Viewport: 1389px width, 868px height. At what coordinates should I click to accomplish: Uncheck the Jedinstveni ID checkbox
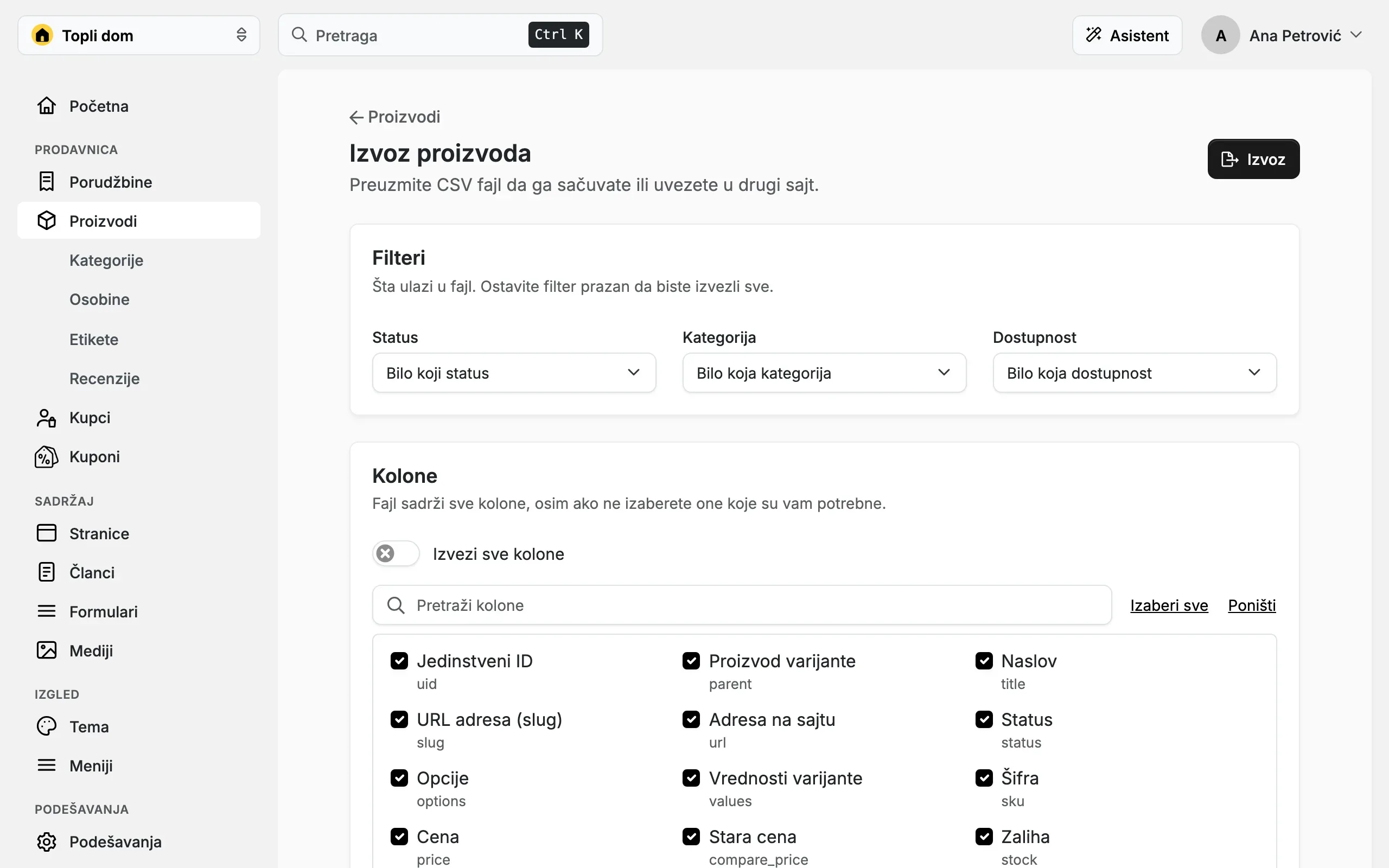(399, 661)
